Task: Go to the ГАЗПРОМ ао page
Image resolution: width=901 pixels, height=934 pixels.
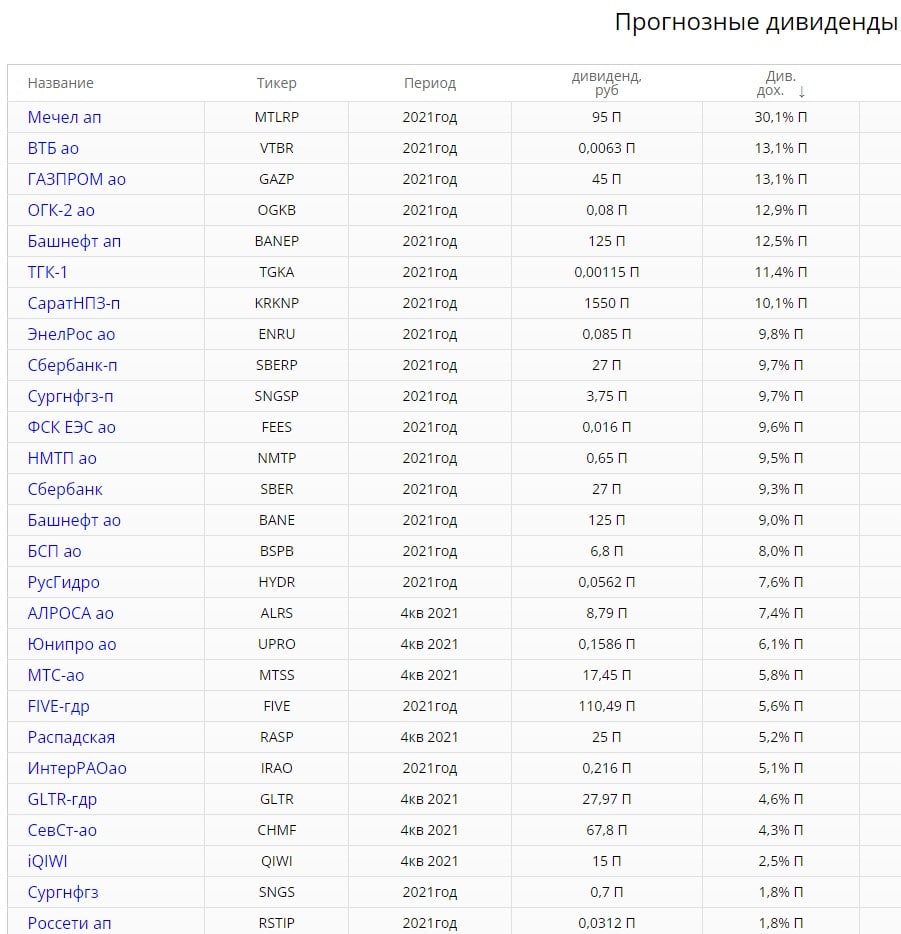Action: (77, 179)
